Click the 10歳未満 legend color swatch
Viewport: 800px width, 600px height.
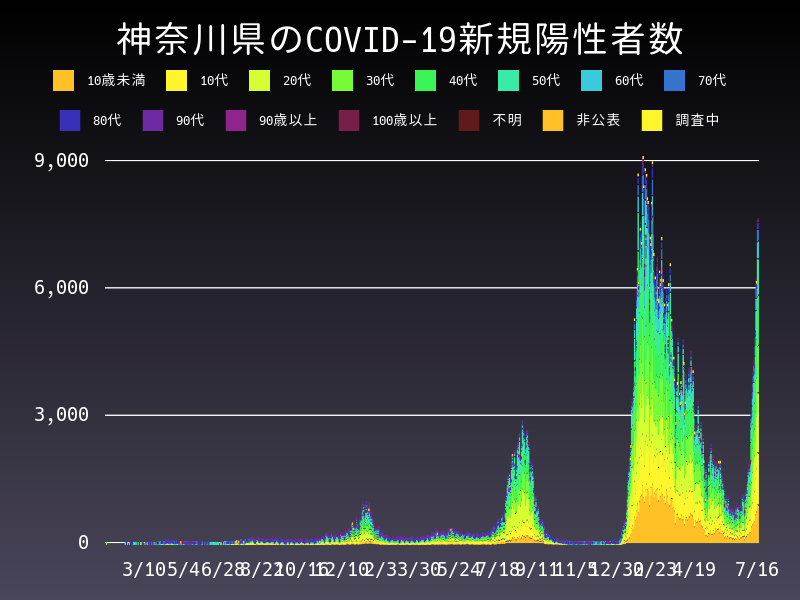[63, 80]
